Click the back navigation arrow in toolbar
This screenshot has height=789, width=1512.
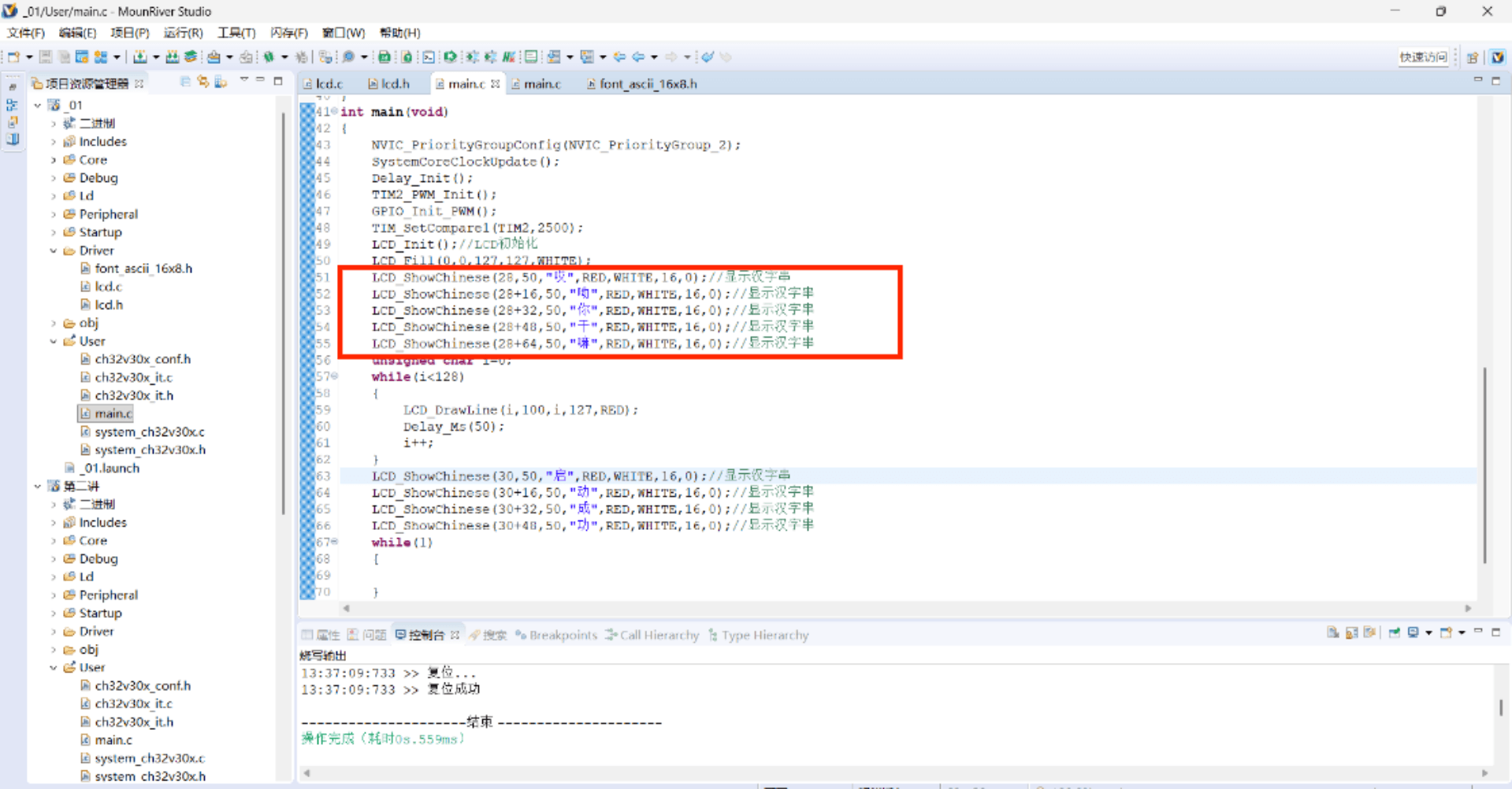(638, 57)
